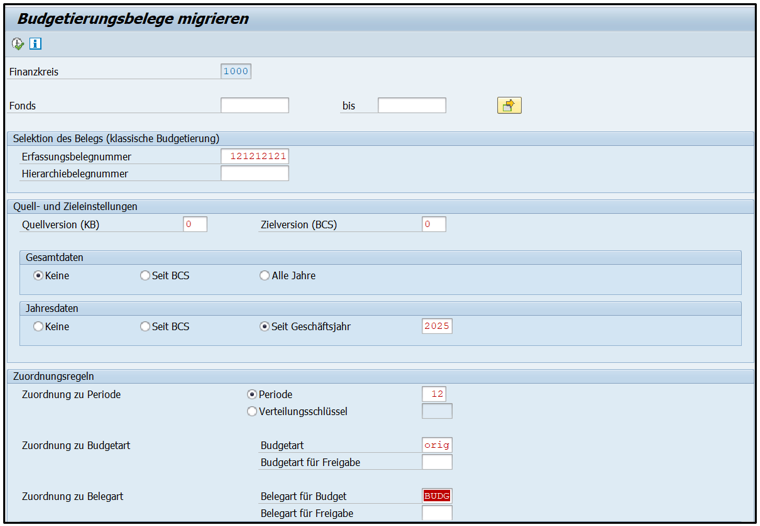Open the blue information icon
The image size is (760, 526).
point(36,44)
